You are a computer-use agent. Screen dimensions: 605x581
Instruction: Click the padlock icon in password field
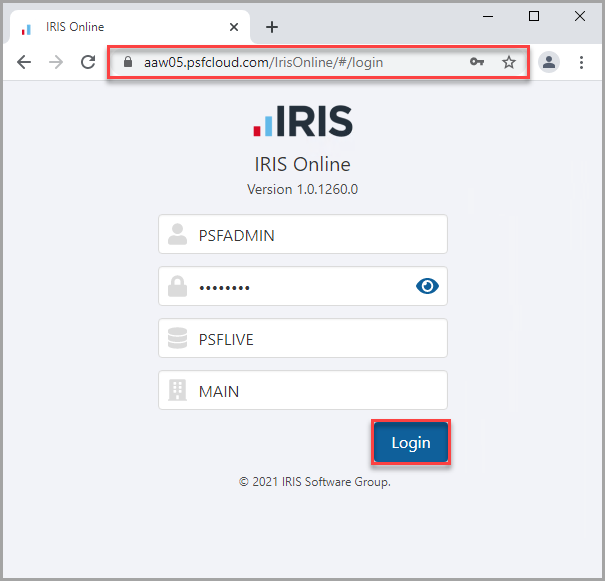coord(177,287)
